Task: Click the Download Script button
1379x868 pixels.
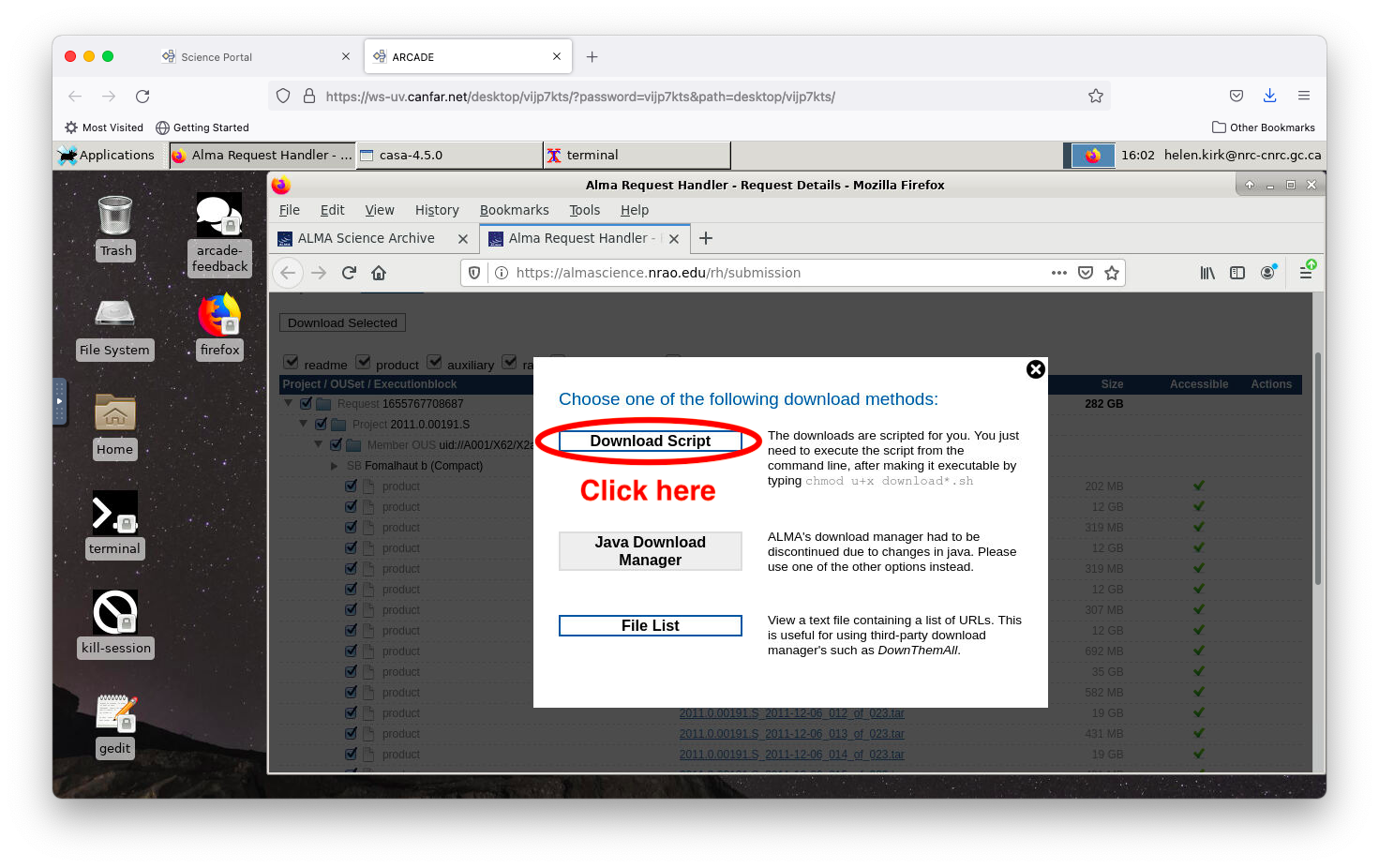Action: click(650, 441)
